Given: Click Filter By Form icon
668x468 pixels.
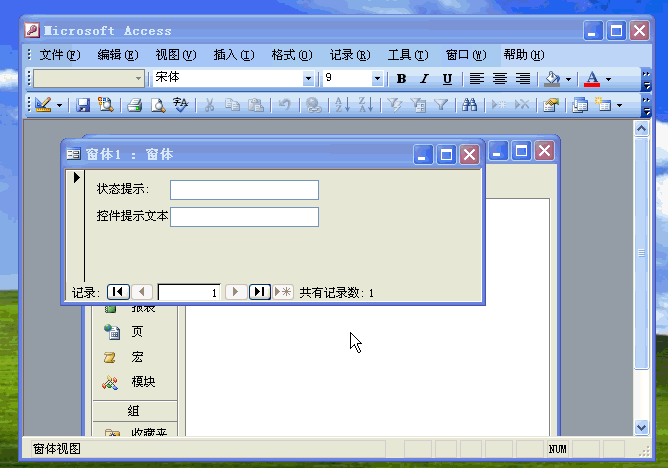Looking at the screenshot, I should [418, 105].
